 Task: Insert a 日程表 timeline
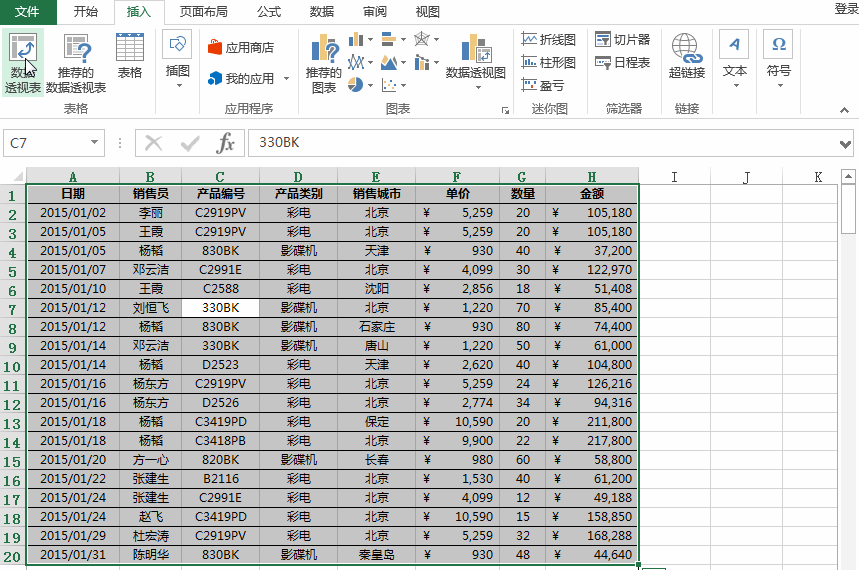coord(622,62)
